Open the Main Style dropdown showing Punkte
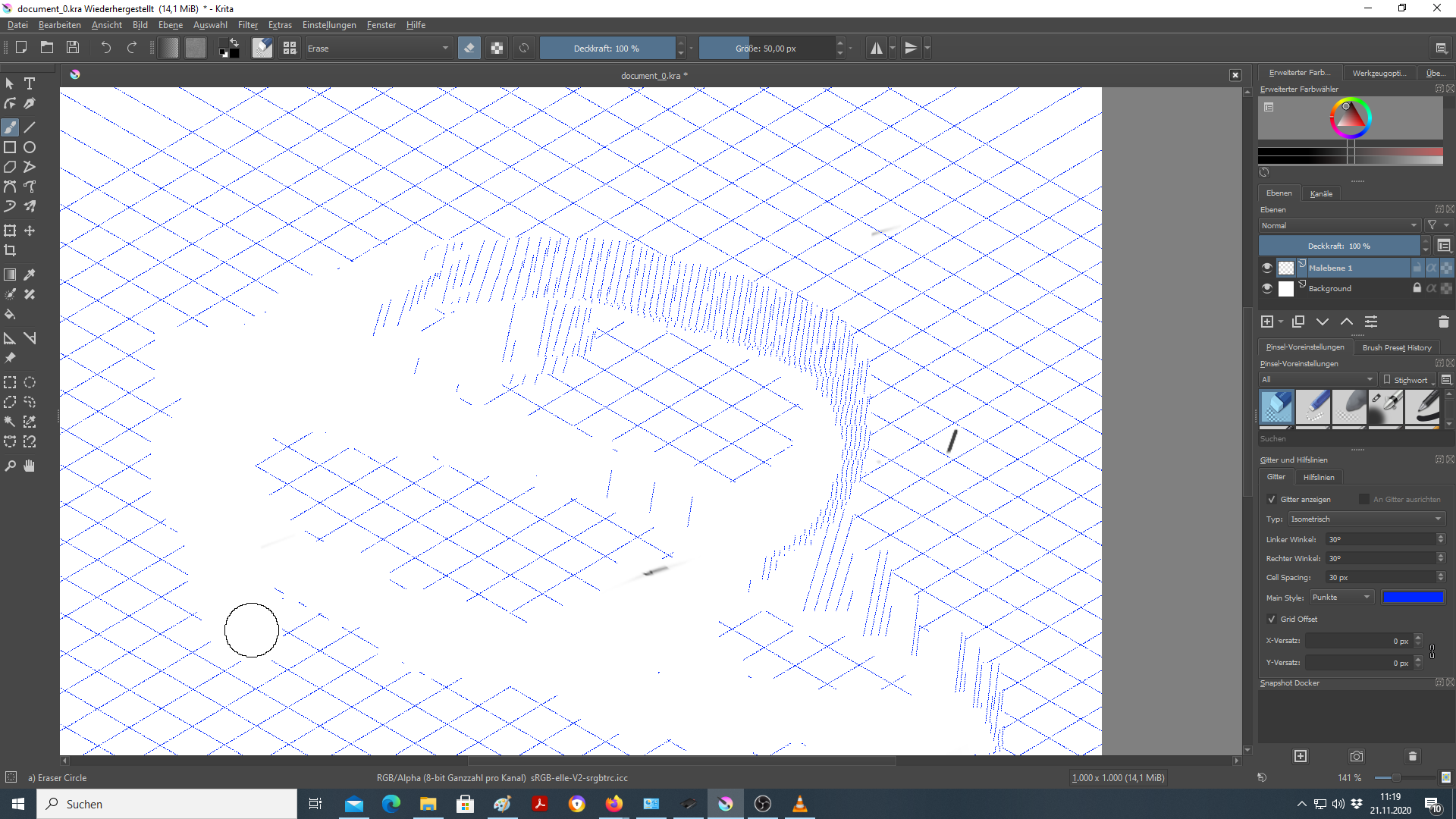This screenshot has width=1456, height=819. pyautogui.click(x=1341, y=597)
